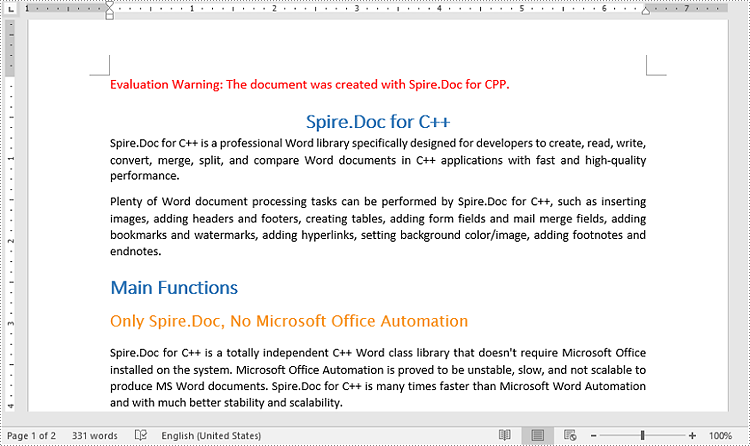
Task: Click the red Evaluation Warning line
Action: click(310, 85)
